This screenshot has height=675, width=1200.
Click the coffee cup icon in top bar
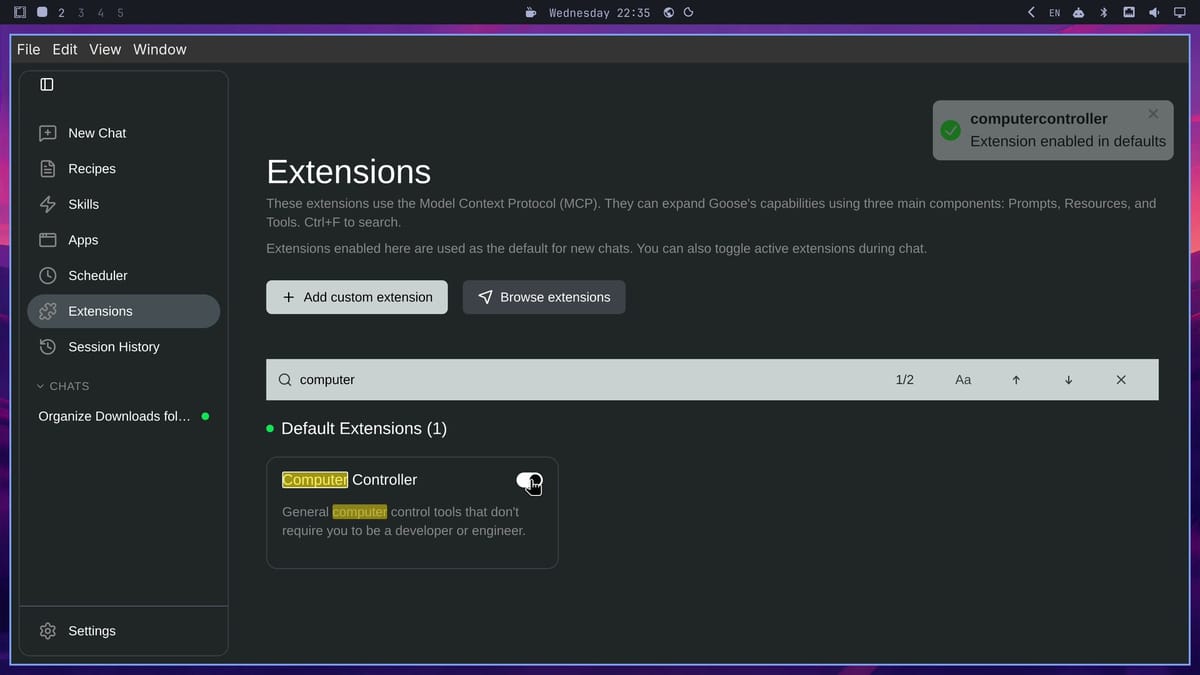click(531, 13)
